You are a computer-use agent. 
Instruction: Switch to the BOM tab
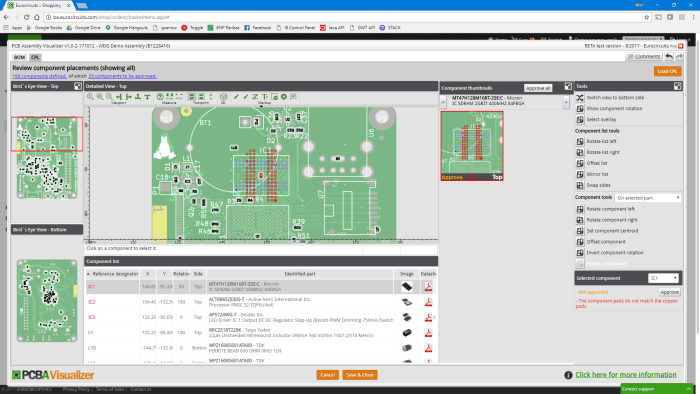[19, 58]
